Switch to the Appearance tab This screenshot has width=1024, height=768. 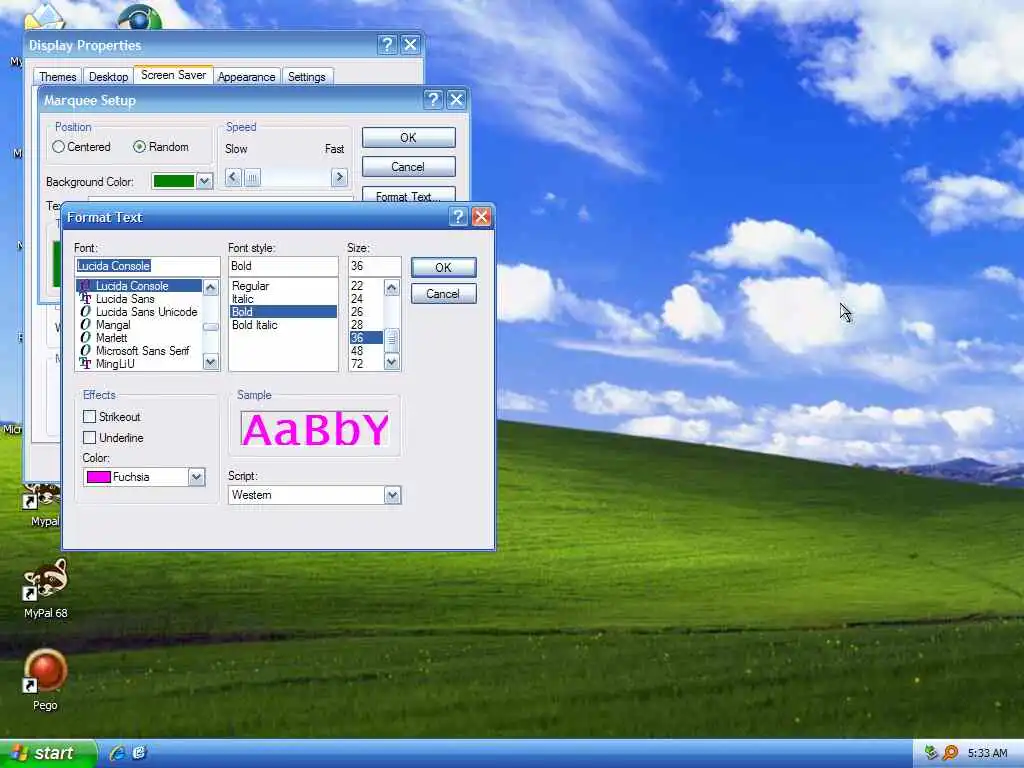(246, 76)
